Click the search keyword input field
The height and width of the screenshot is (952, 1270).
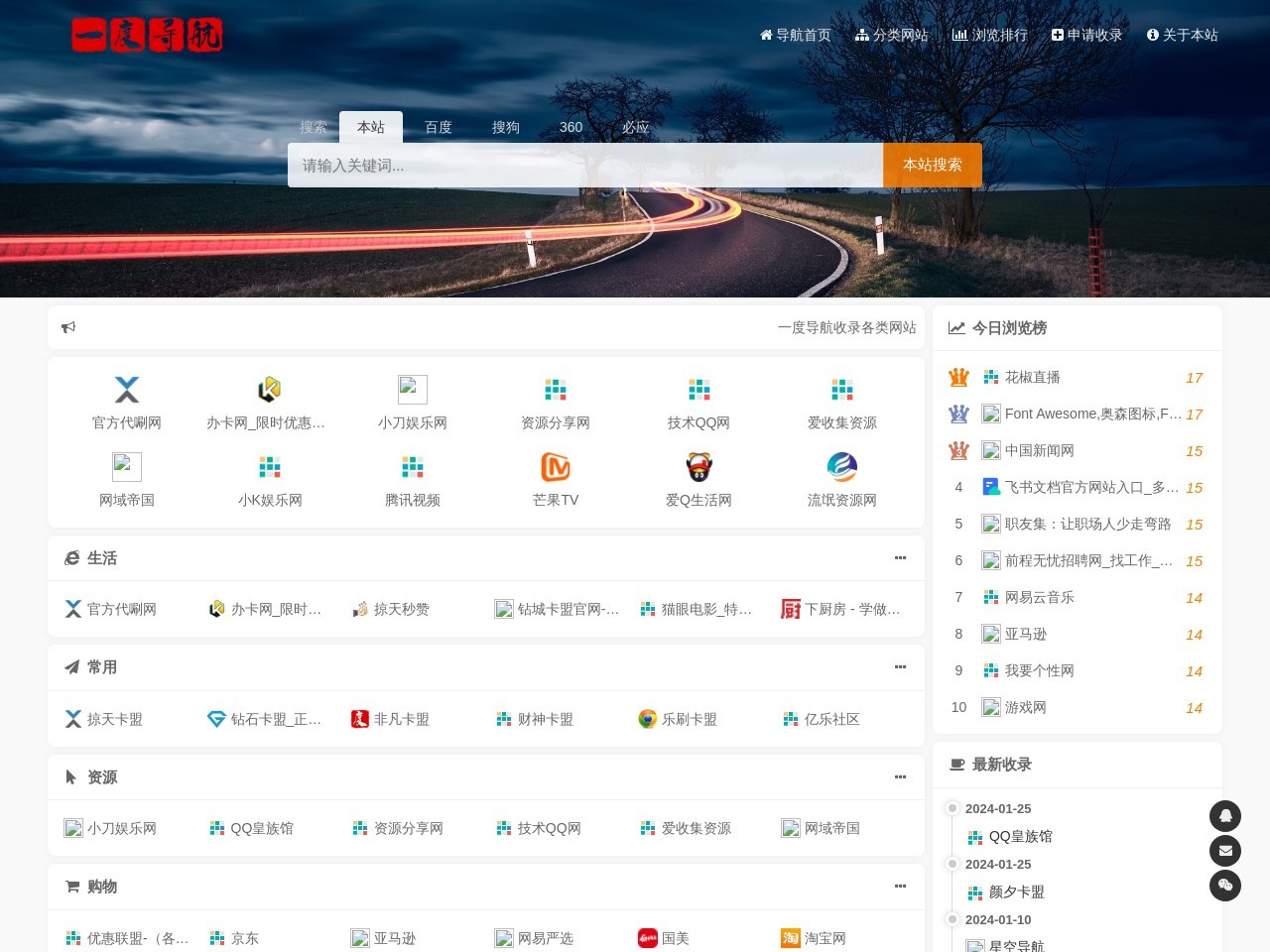(583, 165)
